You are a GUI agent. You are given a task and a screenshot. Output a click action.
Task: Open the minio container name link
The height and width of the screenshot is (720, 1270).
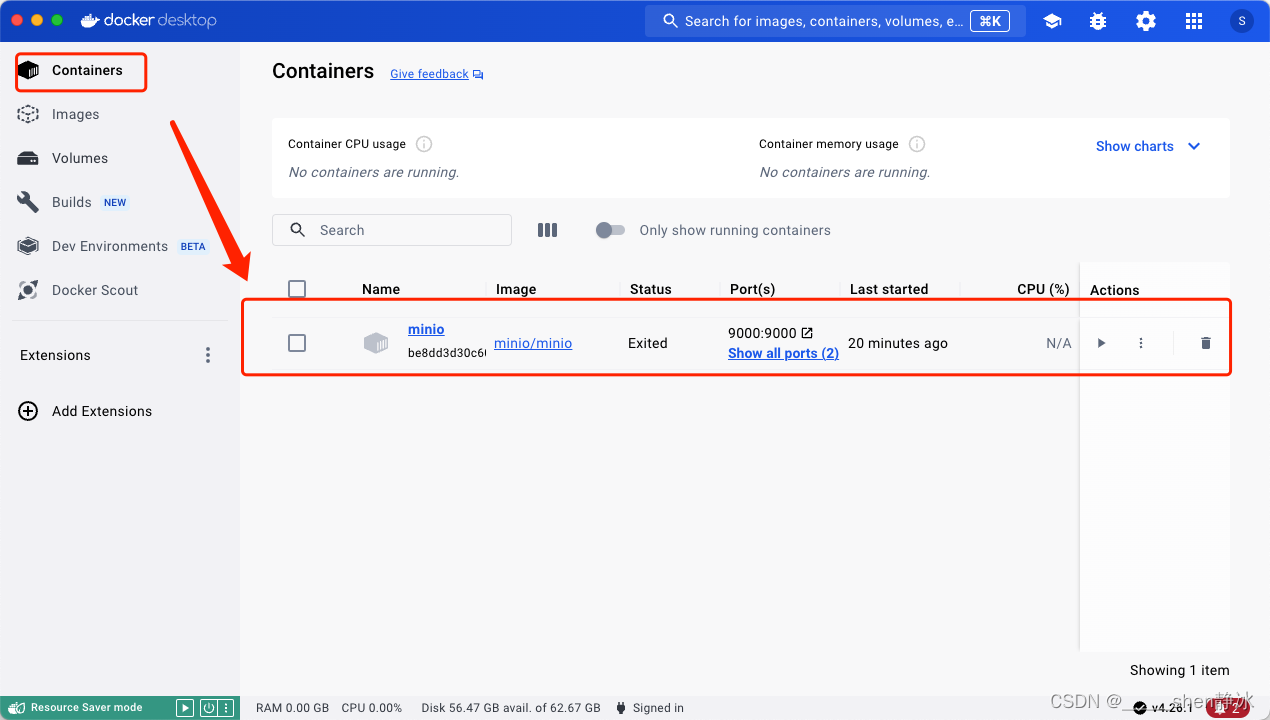click(x=426, y=329)
